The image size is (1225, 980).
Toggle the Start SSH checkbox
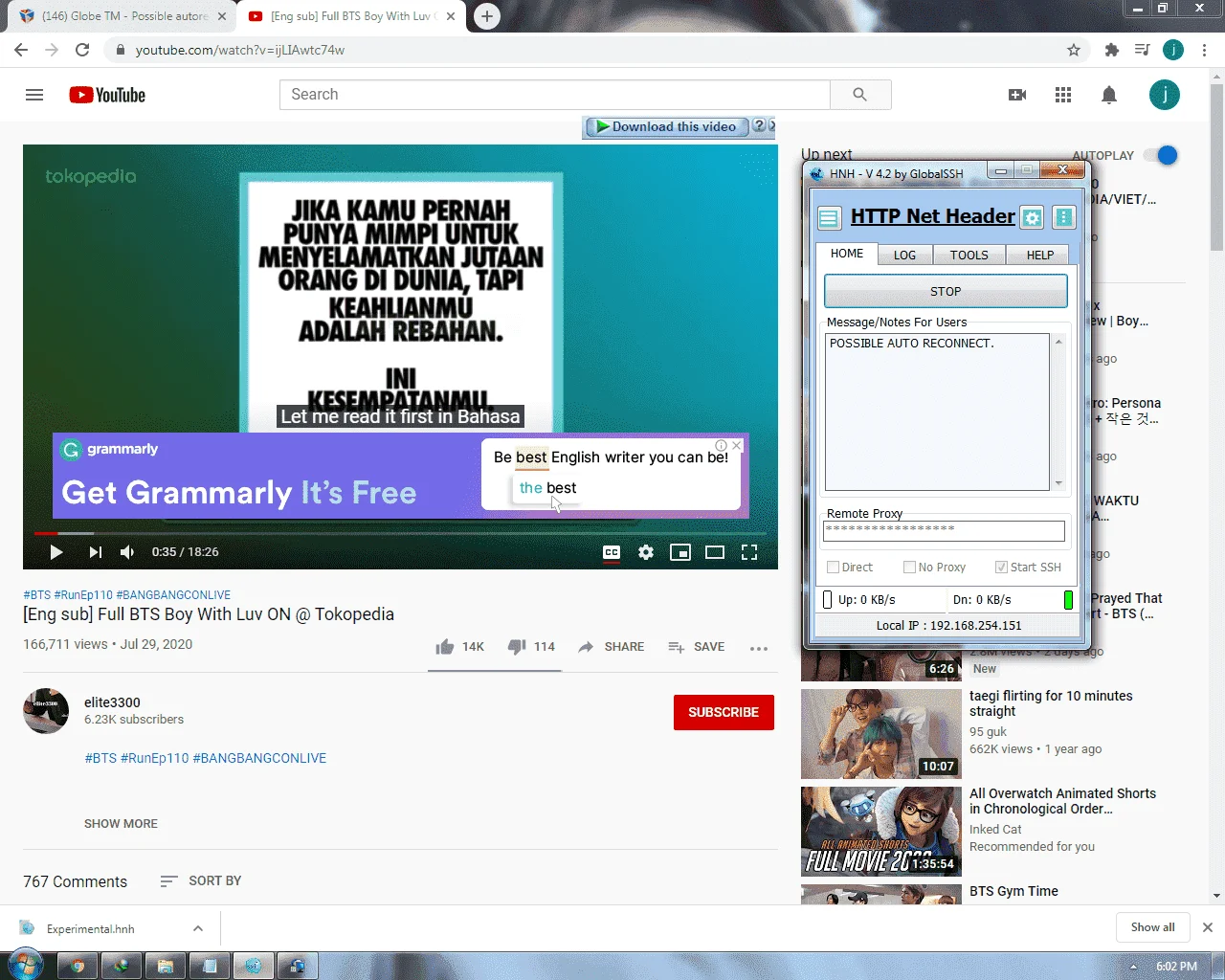[1001, 568]
